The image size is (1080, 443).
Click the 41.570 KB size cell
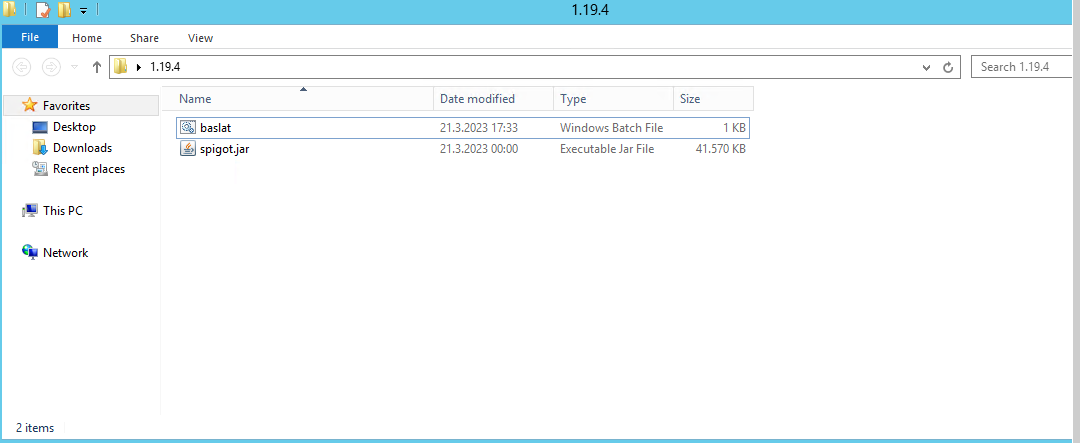(721, 149)
